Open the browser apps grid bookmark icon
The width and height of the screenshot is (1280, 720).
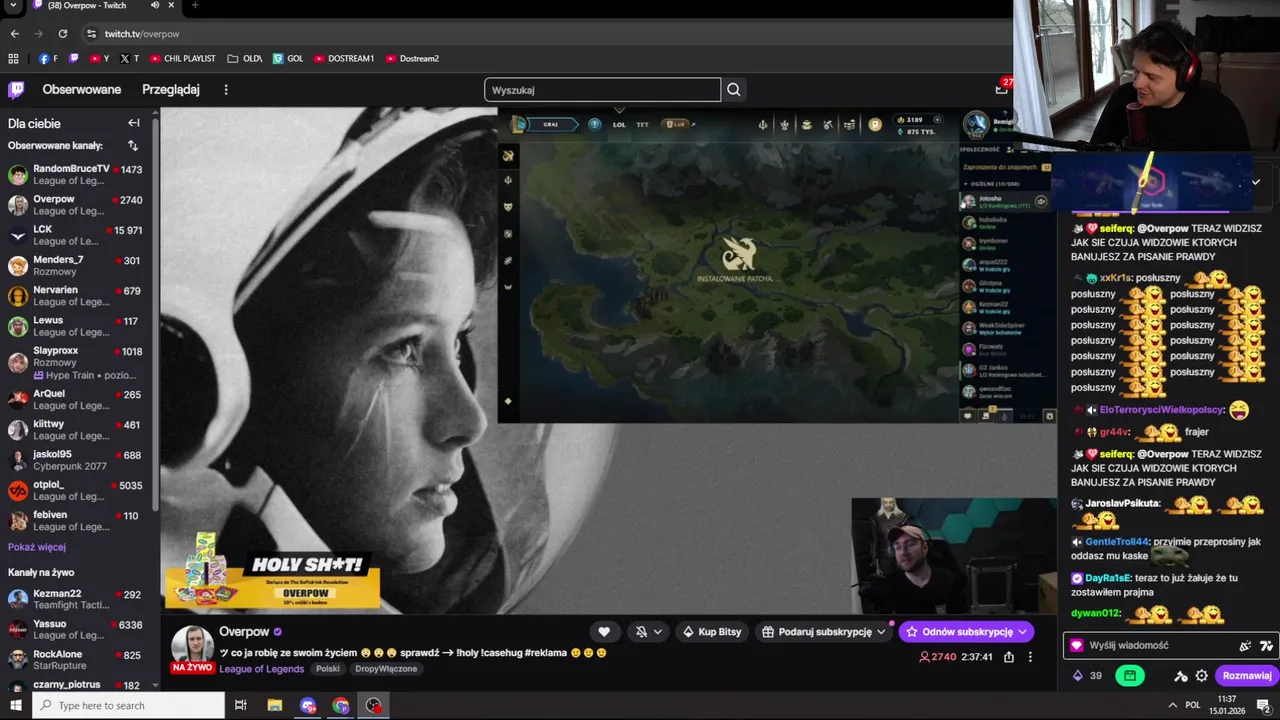13,59
